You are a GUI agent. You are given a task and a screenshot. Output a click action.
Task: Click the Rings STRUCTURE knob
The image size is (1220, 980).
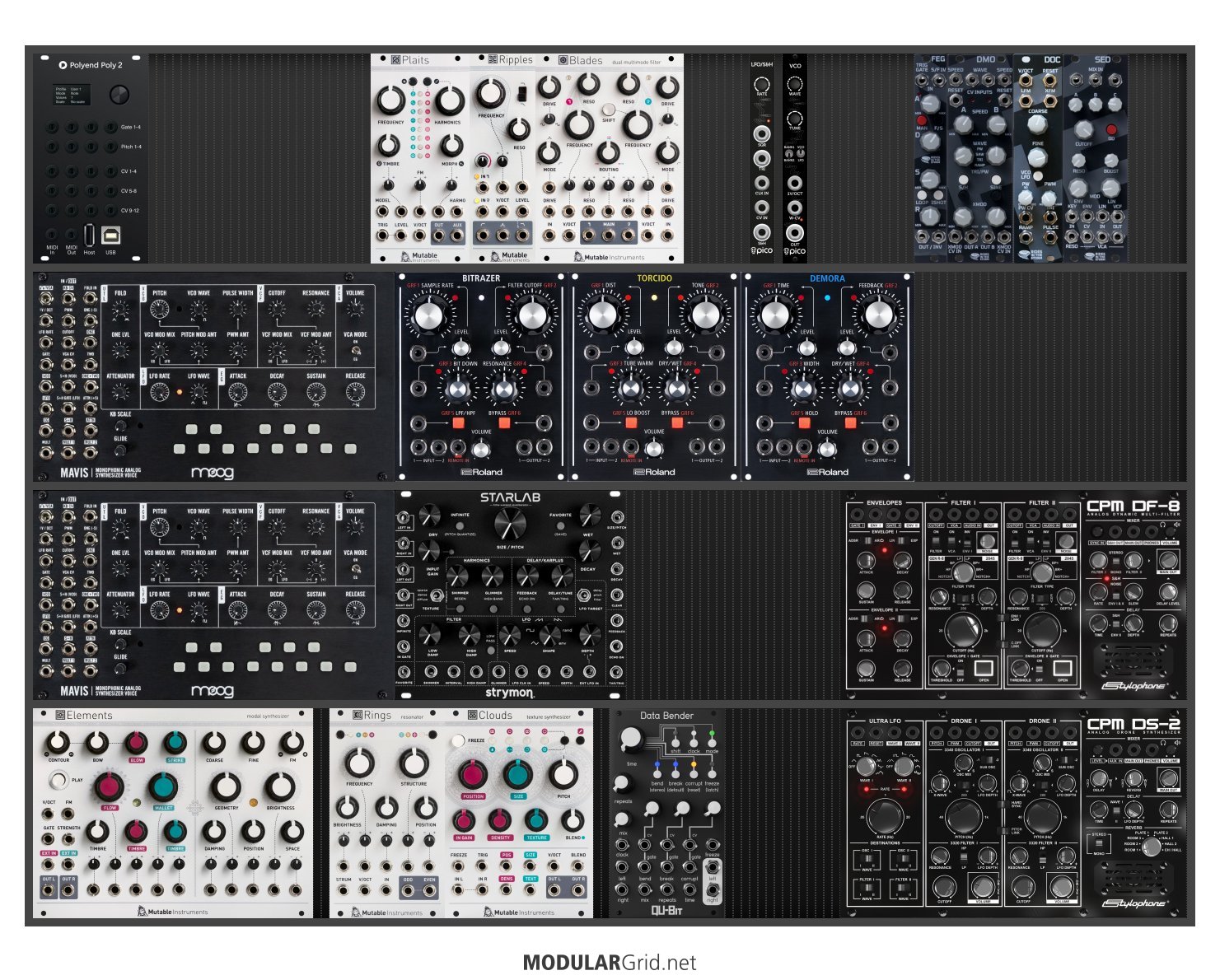414,763
